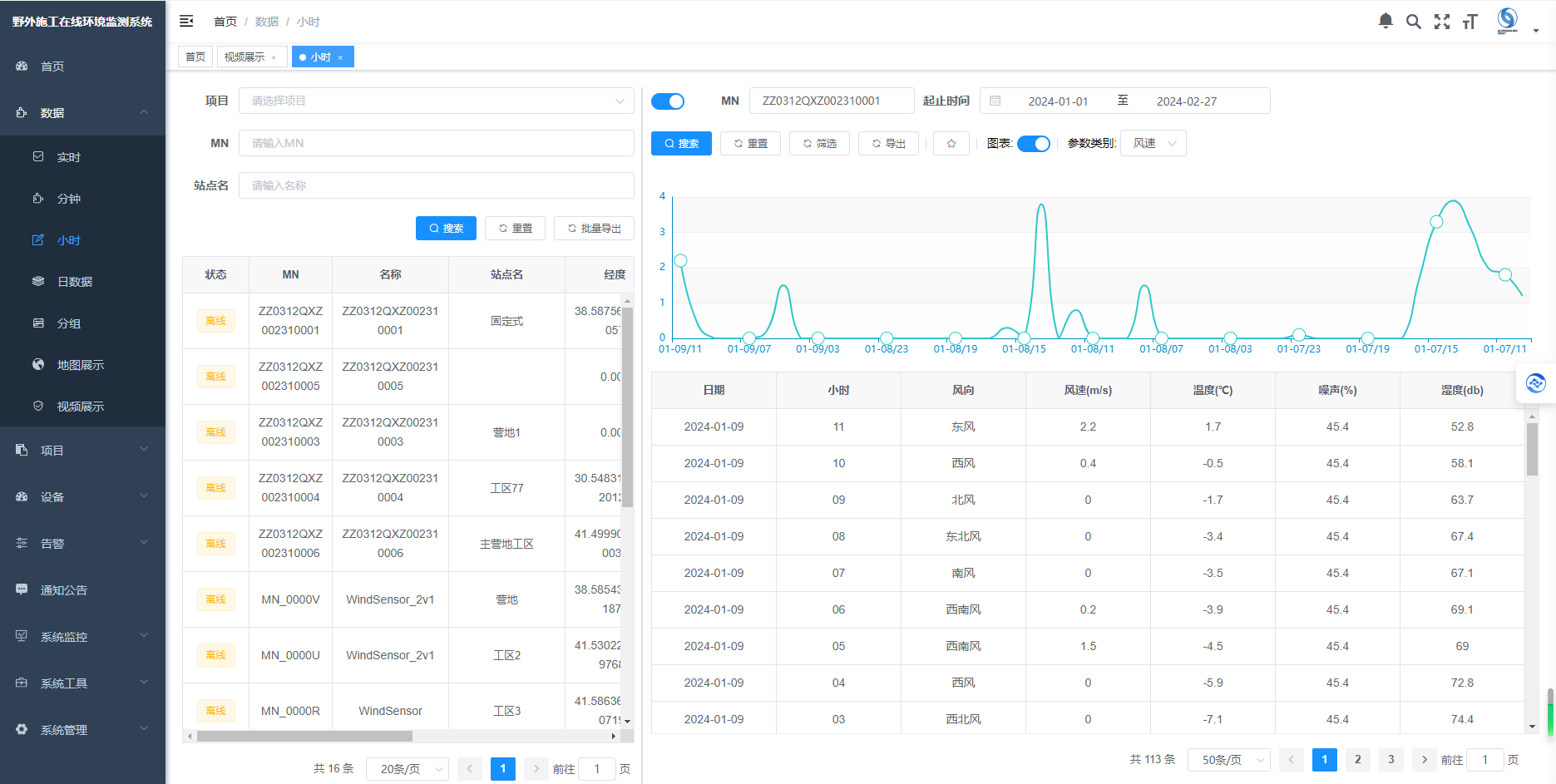Open 分钟 data page in sidebar
This screenshot has height=784, width=1556.
82,199
